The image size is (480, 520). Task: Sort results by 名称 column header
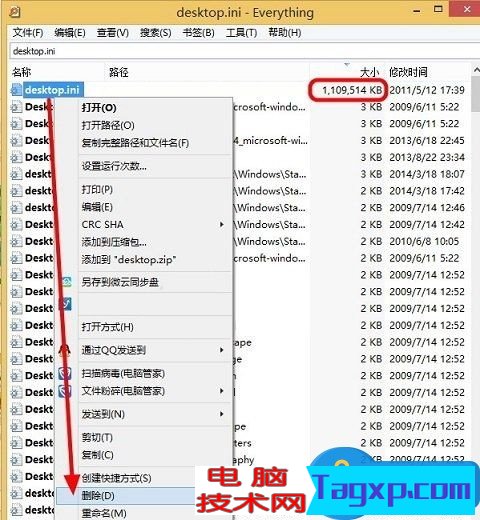[x=22, y=72]
